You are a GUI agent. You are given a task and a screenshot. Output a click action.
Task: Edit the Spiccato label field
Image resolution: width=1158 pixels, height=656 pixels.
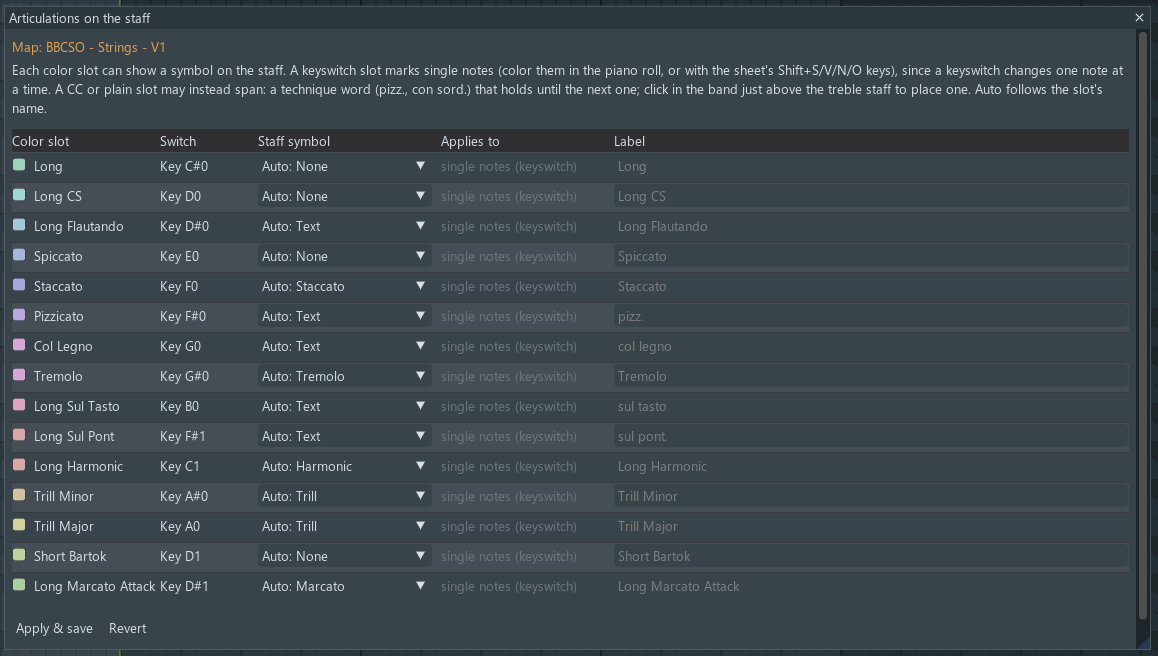(x=871, y=256)
